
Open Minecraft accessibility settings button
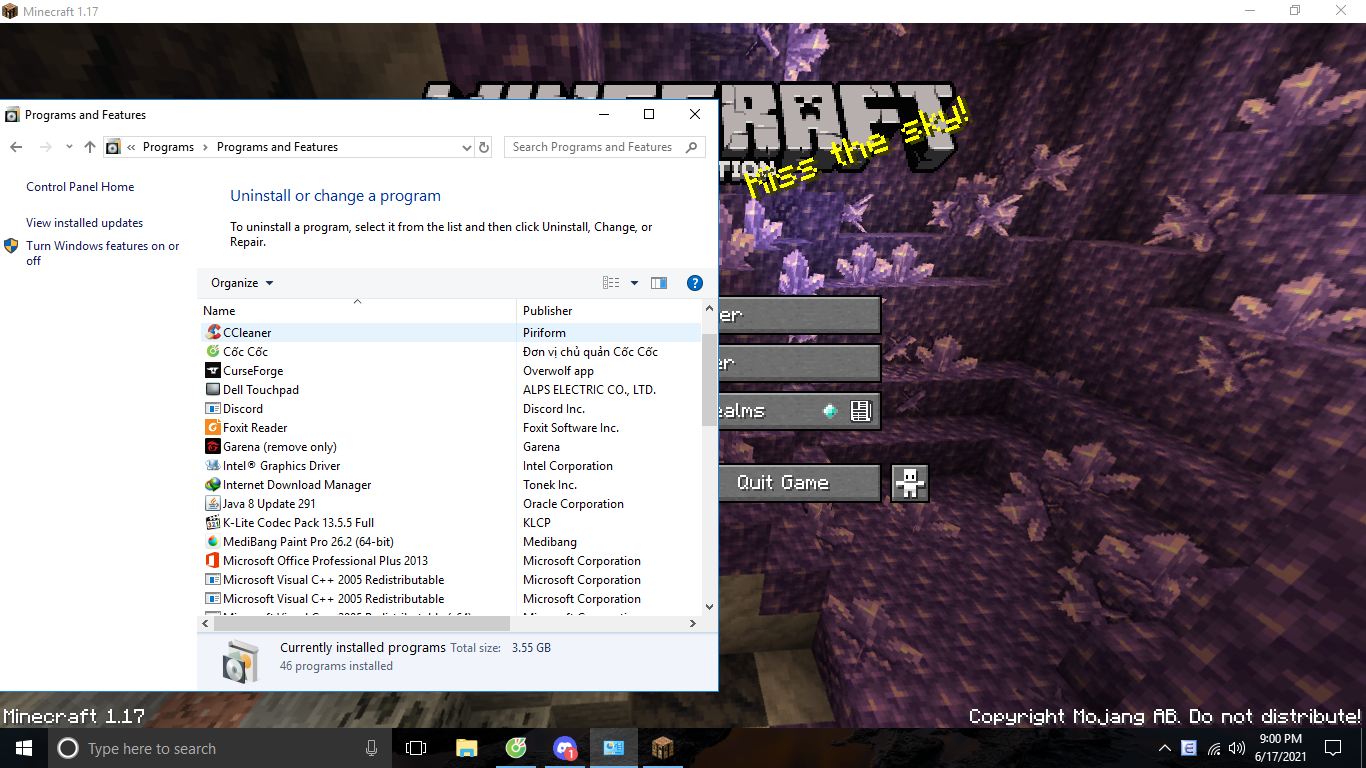point(910,483)
